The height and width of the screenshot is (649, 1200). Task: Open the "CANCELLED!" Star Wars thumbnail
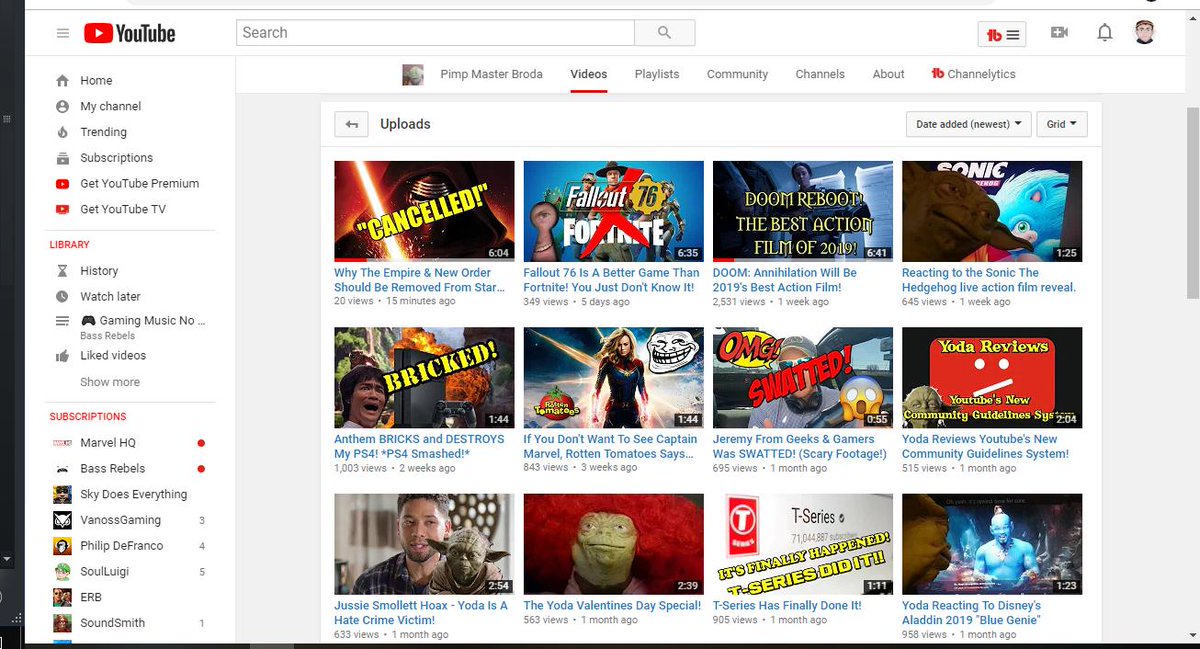424,211
